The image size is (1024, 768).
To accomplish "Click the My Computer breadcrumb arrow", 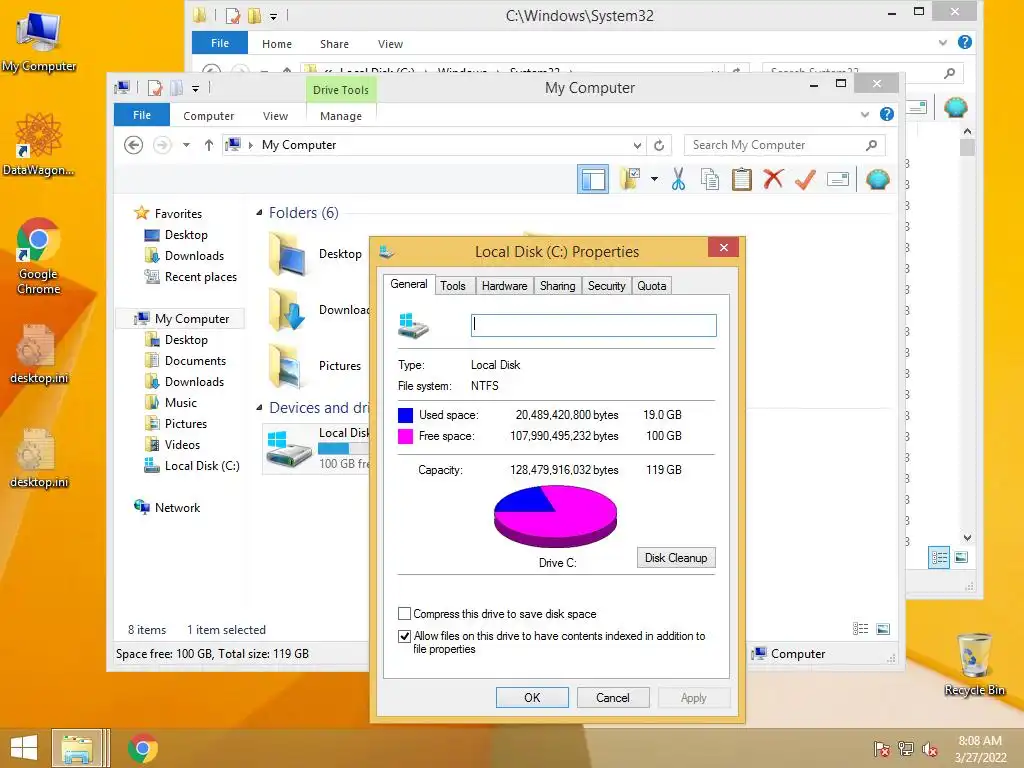I will tap(251, 145).
